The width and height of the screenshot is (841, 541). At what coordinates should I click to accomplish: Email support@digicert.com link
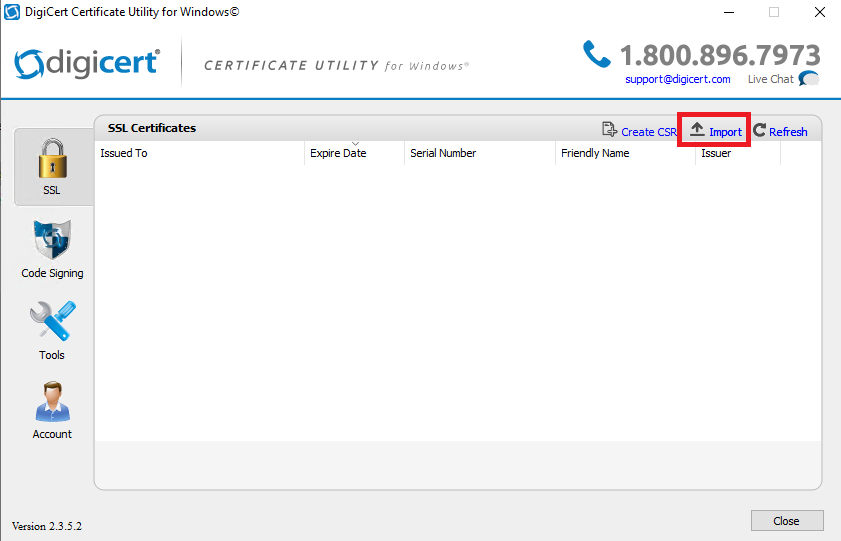coord(677,79)
